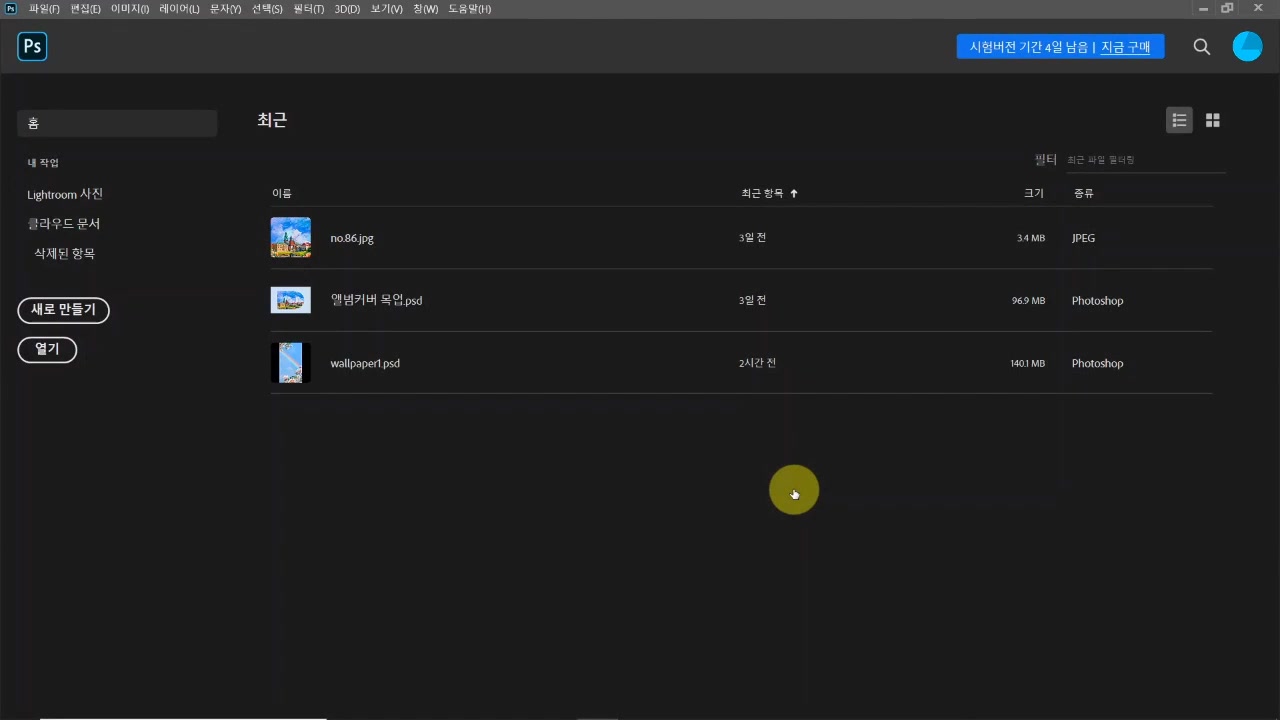Open no.86.jpg thumbnail
Viewport: 1280px width, 720px height.
coord(290,238)
